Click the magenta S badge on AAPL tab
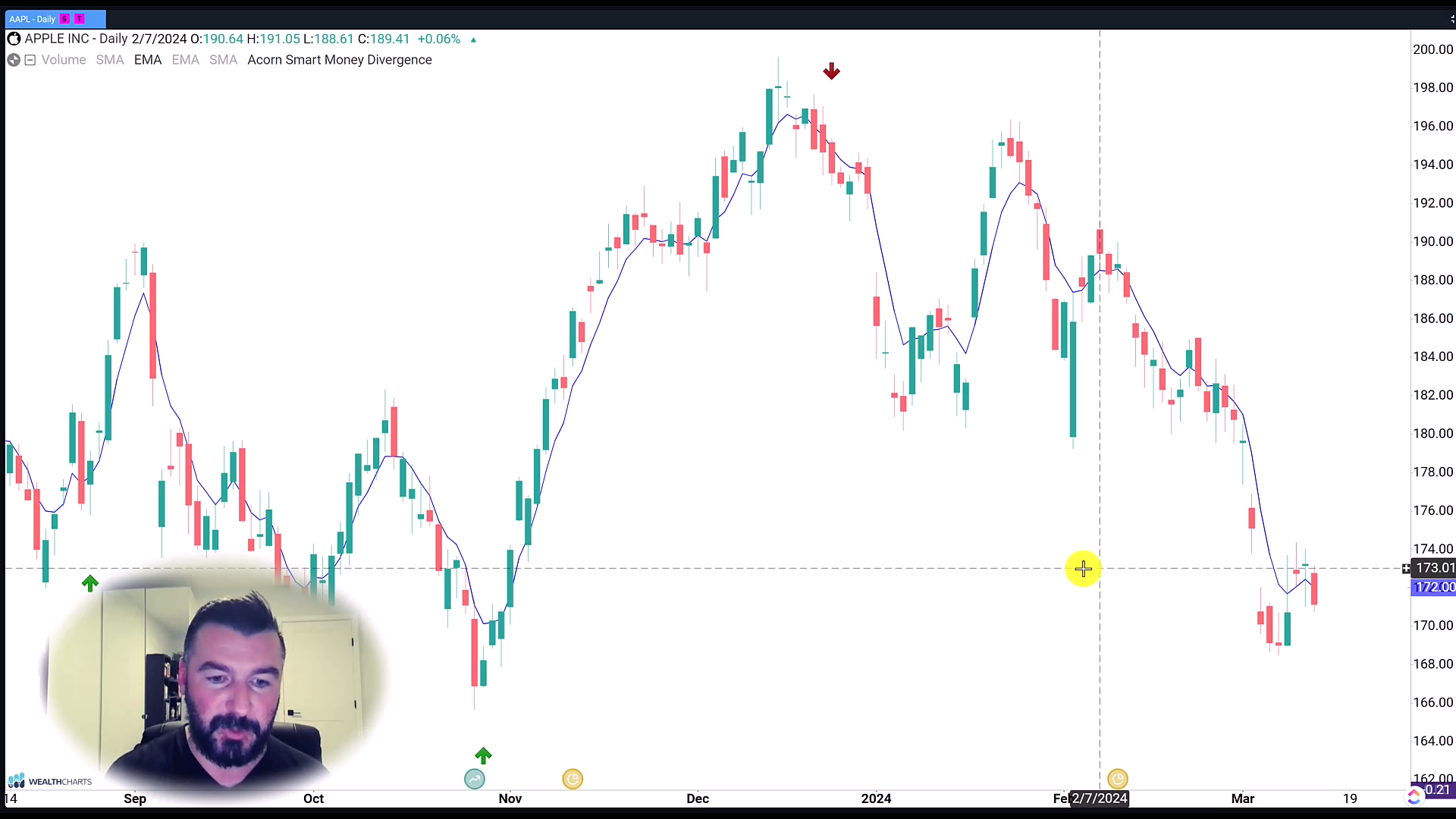The height and width of the screenshot is (819, 1456). pyautogui.click(x=64, y=19)
